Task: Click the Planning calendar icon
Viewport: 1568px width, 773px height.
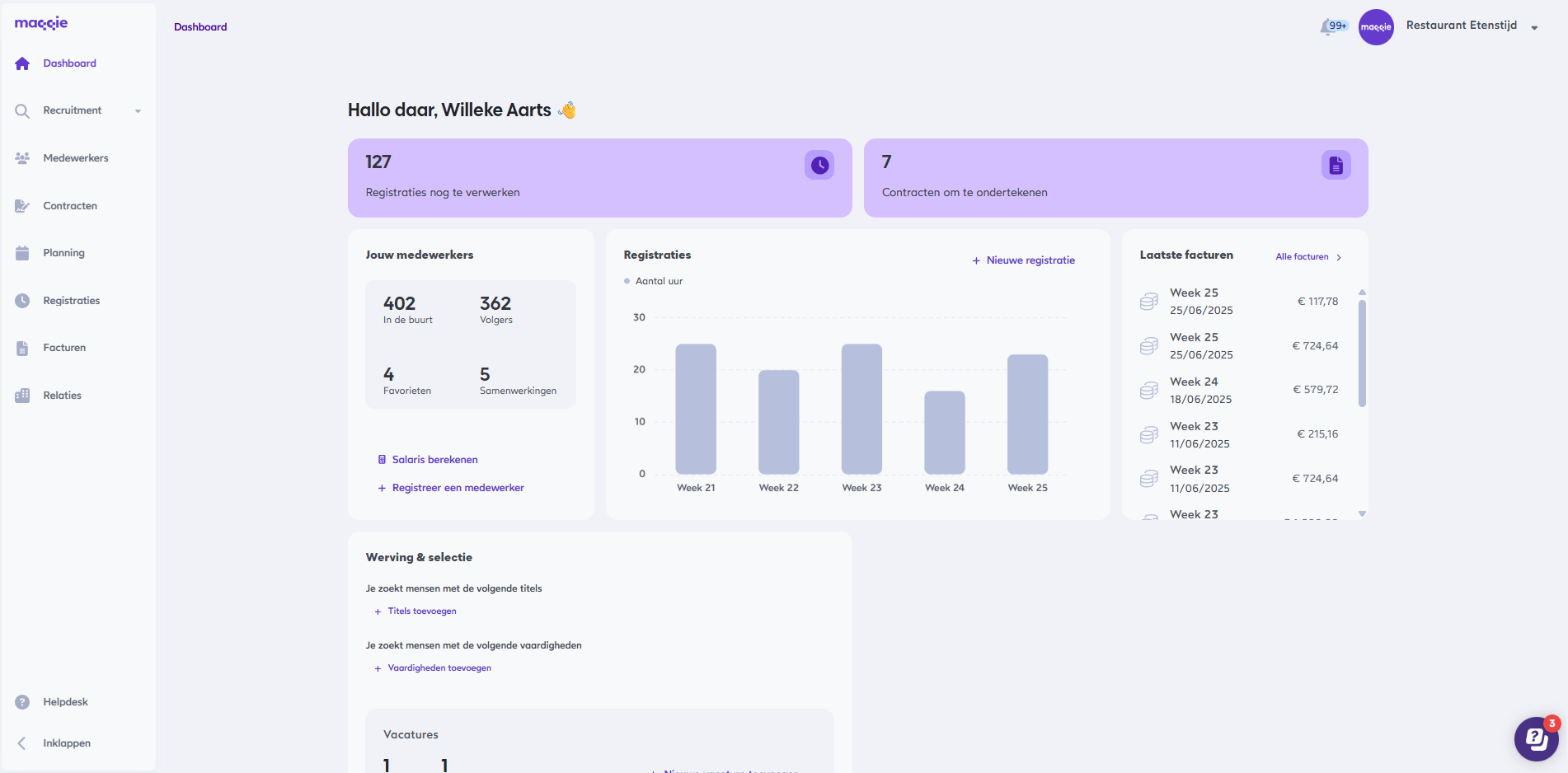Action: point(22,253)
